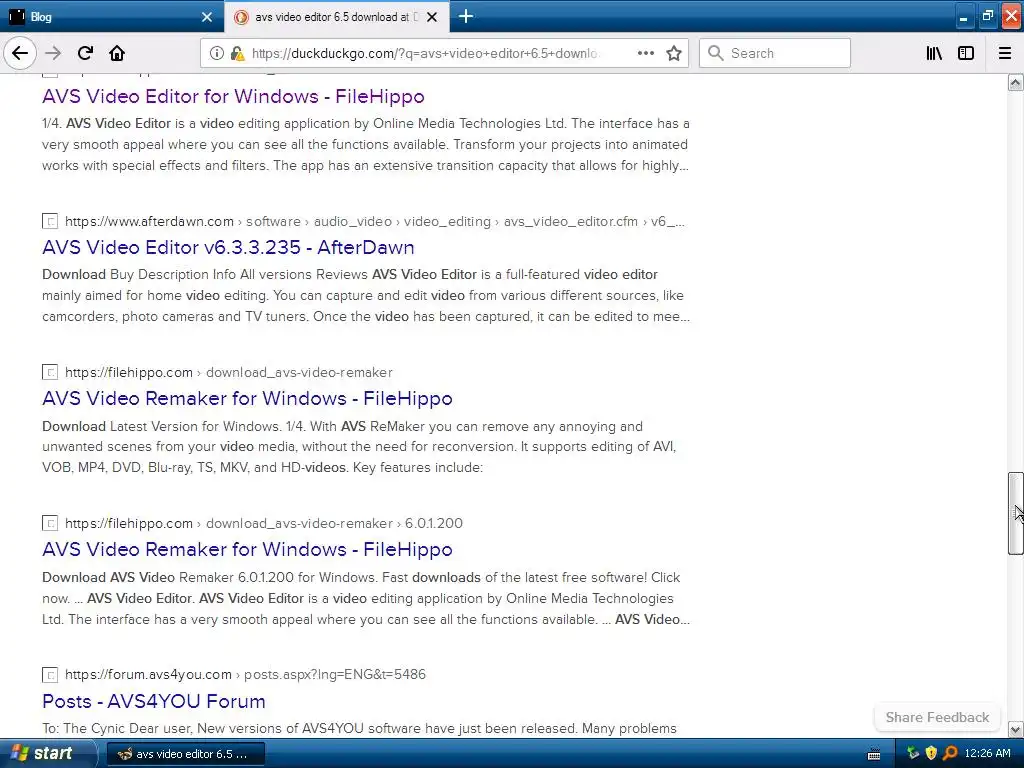Screen dimensions: 1024x768
Task: Close the avs video editor tab
Action: tap(432, 17)
